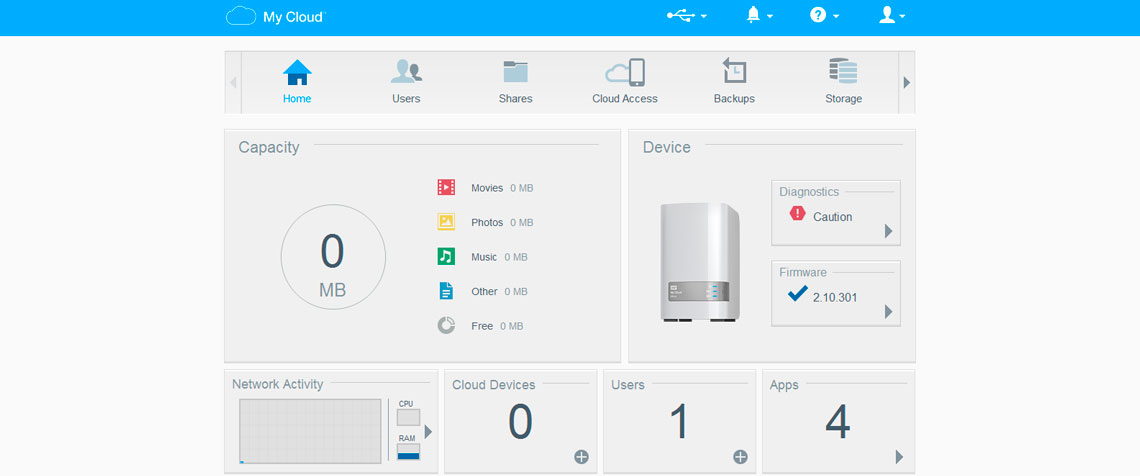Click the Free 0 MB label

click(x=497, y=326)
